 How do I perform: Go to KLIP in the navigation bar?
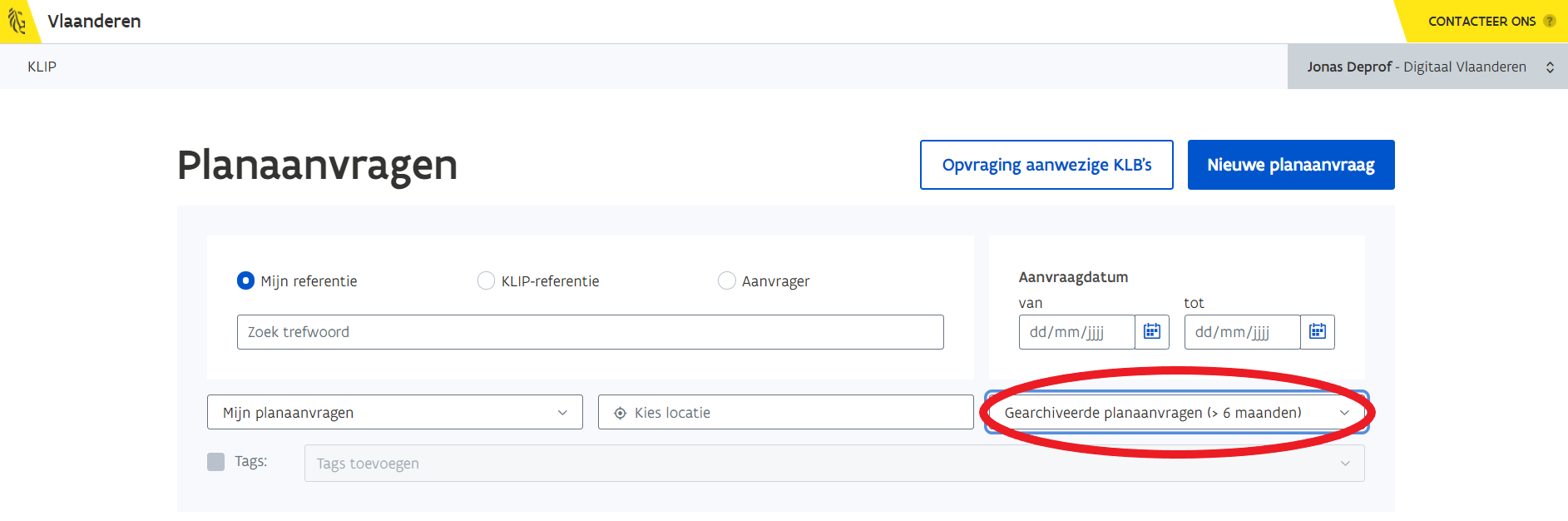[x=42, y=67]
